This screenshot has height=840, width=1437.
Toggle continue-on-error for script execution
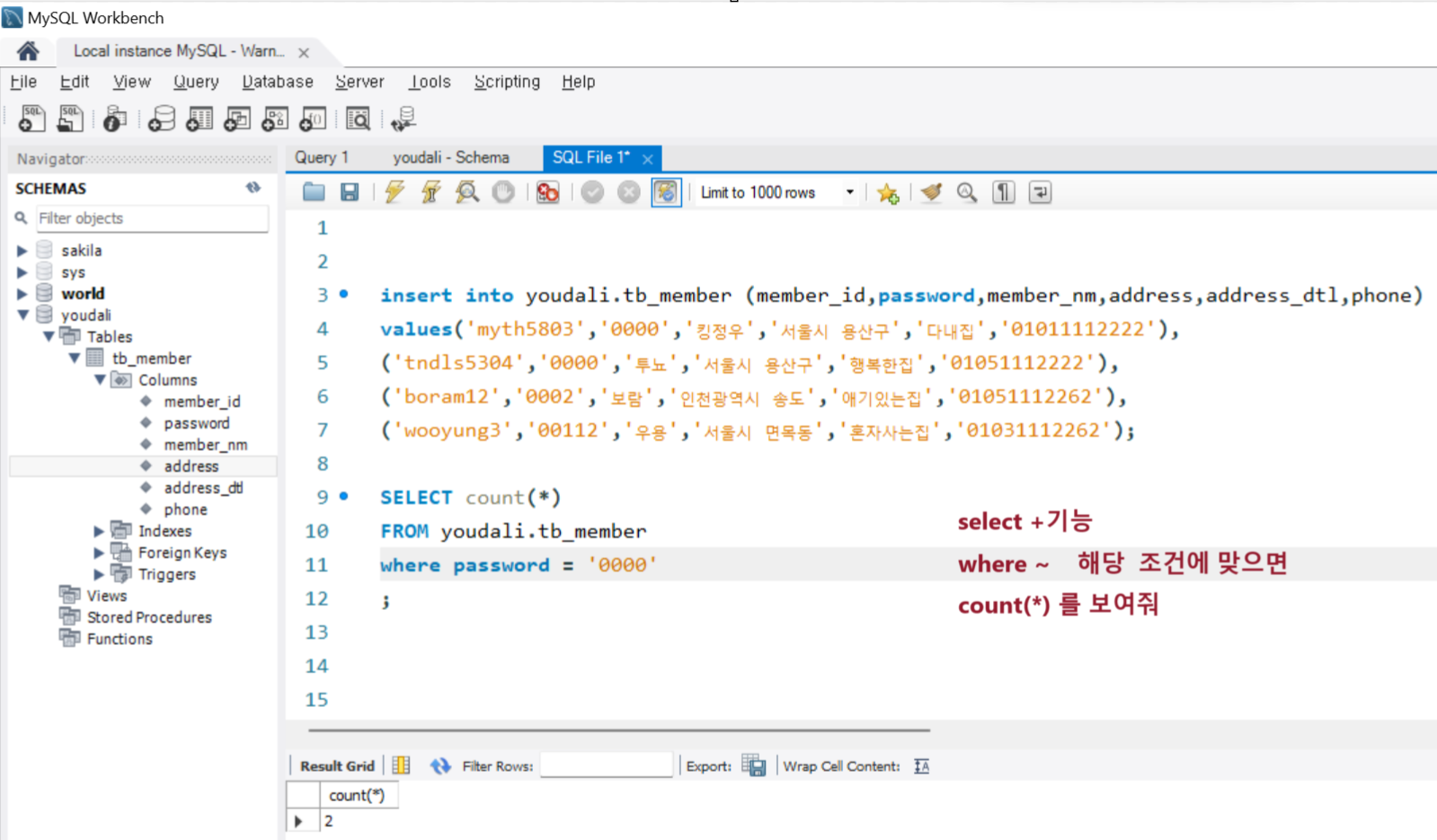[x=547, y=191]
